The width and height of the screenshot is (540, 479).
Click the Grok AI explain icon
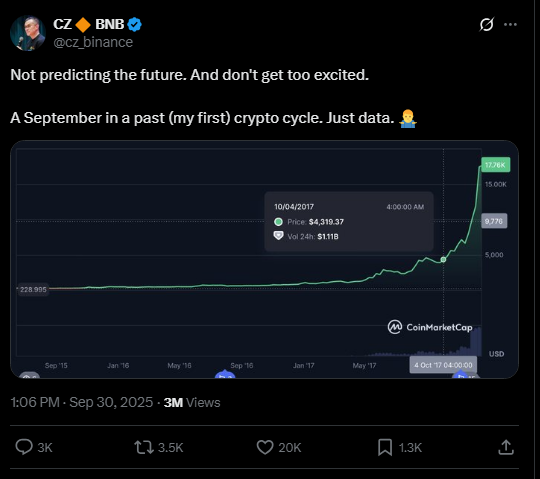(487, 24)
